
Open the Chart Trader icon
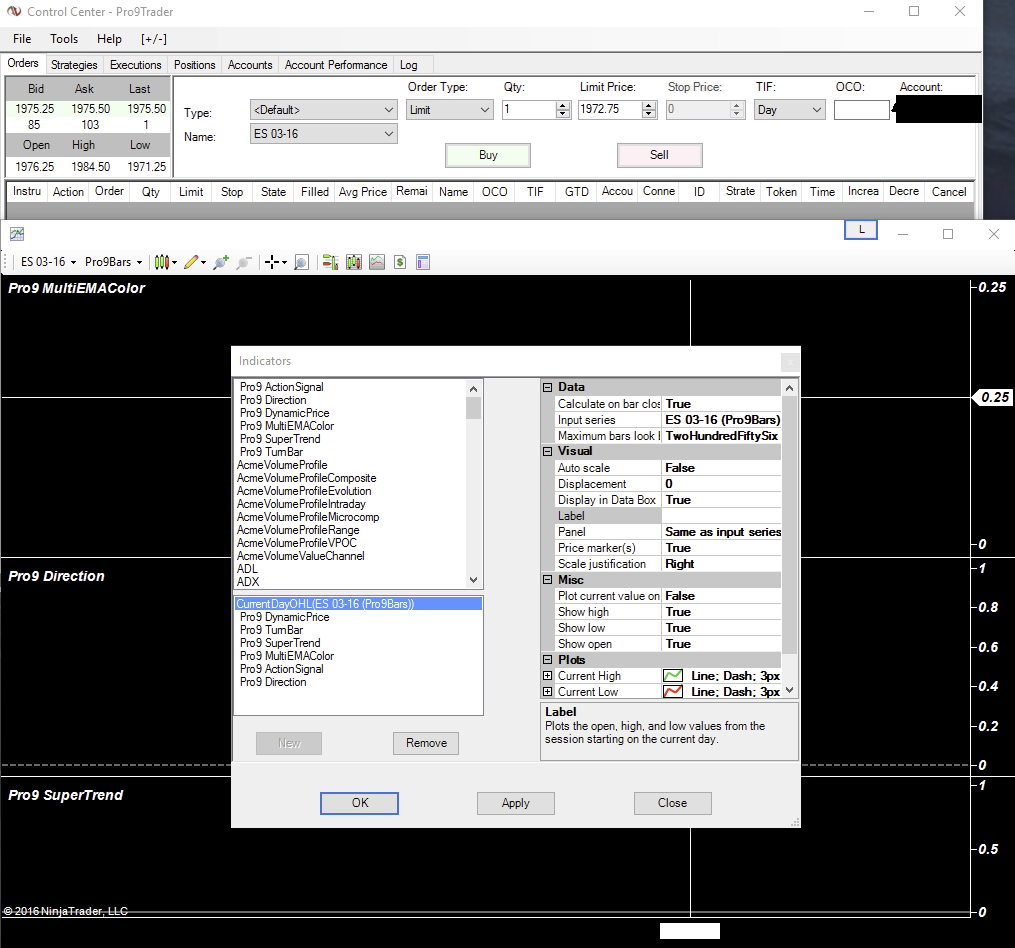click(x=330, y=262)
